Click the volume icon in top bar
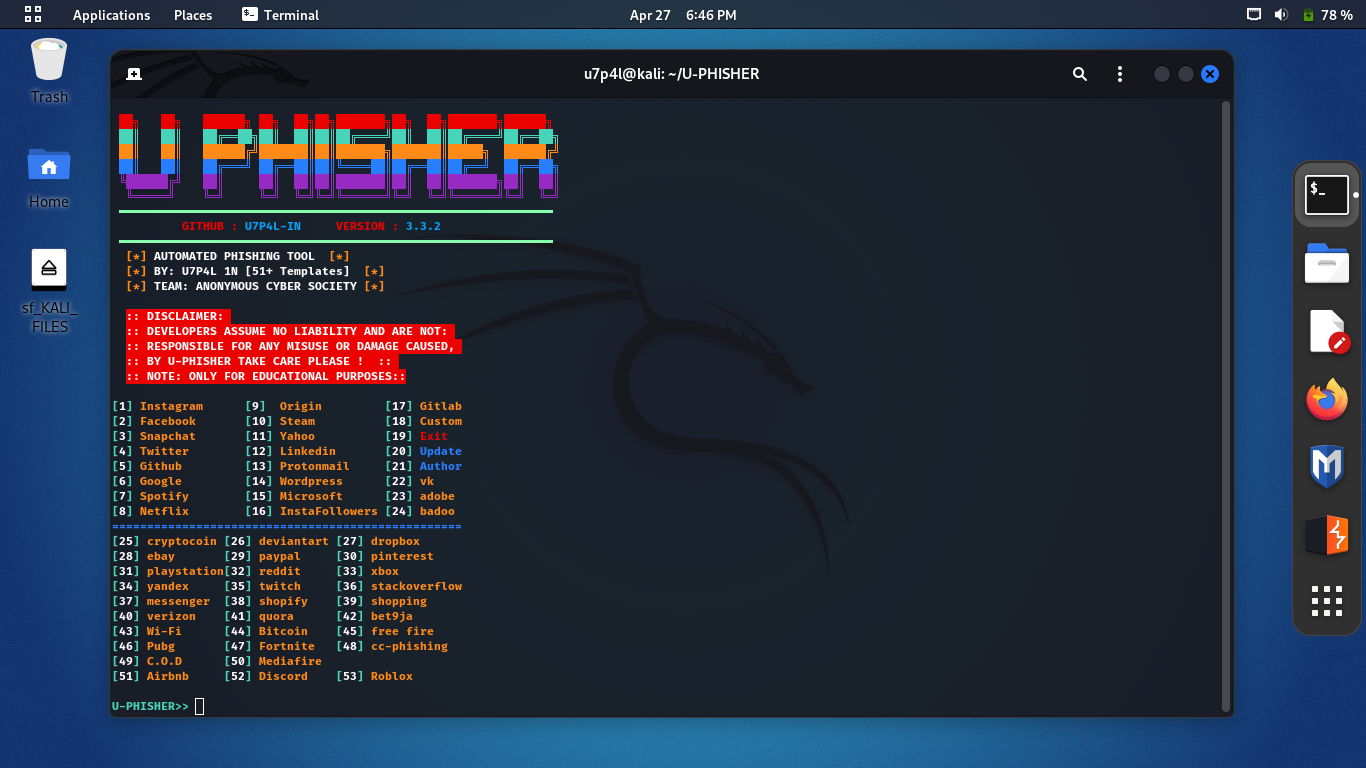The height and width of the screenshot is (768, 1366). pyautogui.click(x=1281, y=15)
